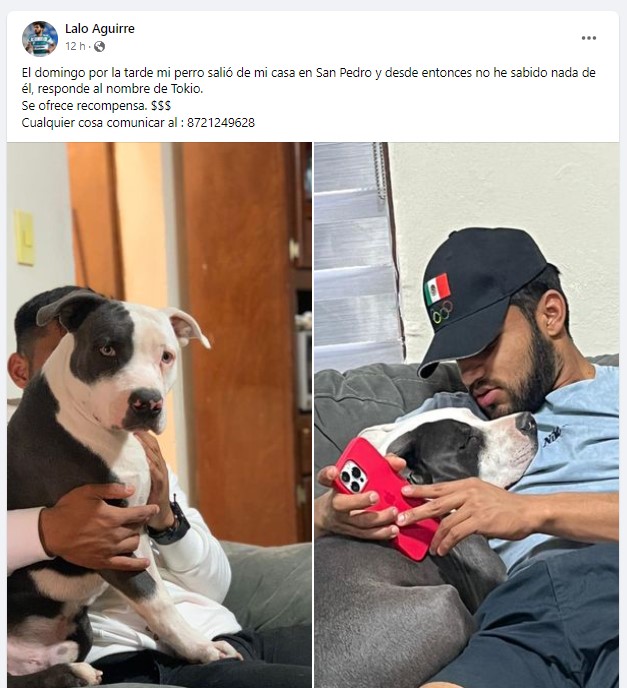Click the red phone in the right photo

384,497
